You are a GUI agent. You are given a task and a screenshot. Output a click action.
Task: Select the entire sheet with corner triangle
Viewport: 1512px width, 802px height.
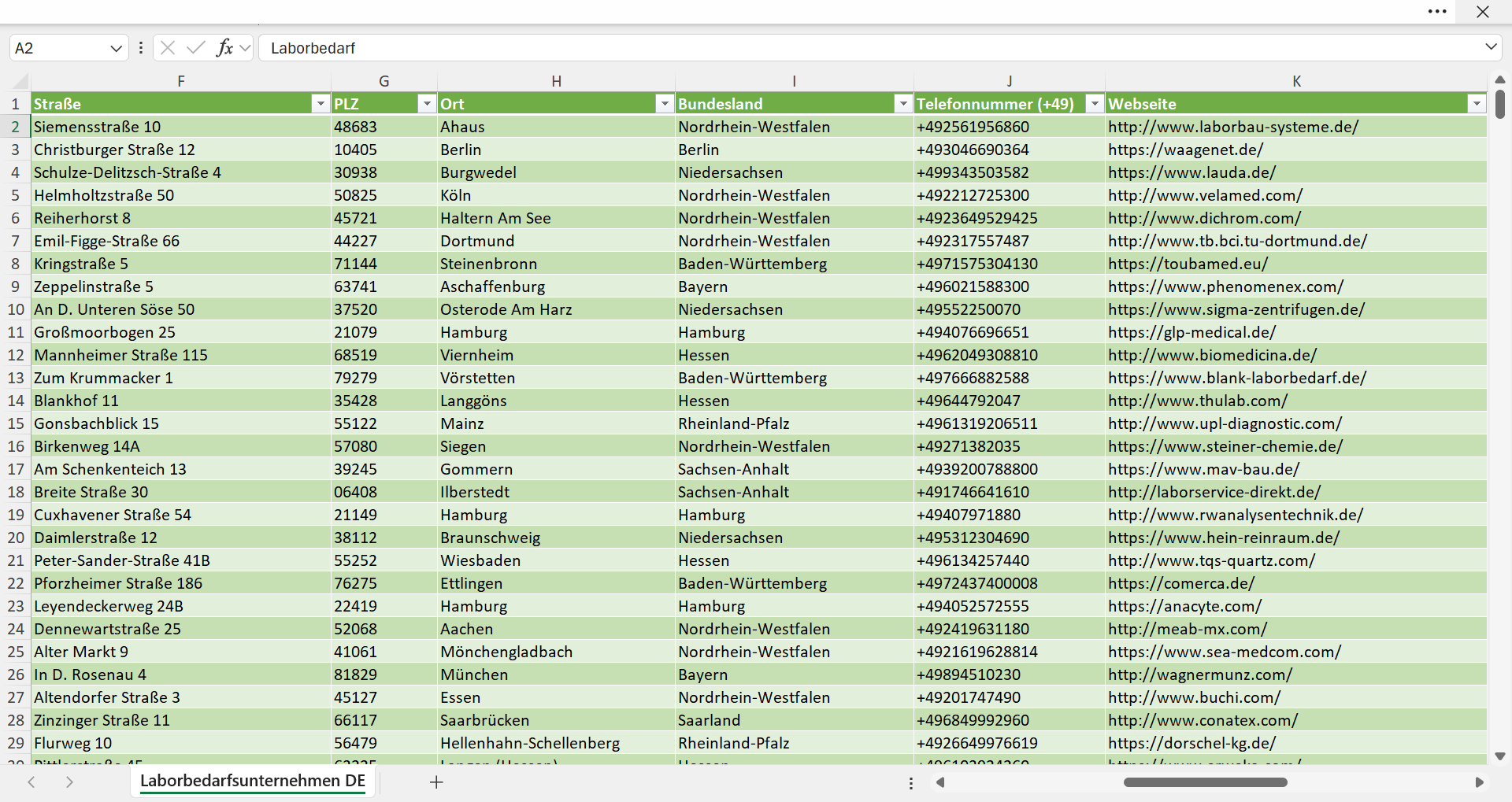pyautogui.click(x=20, y=81)
